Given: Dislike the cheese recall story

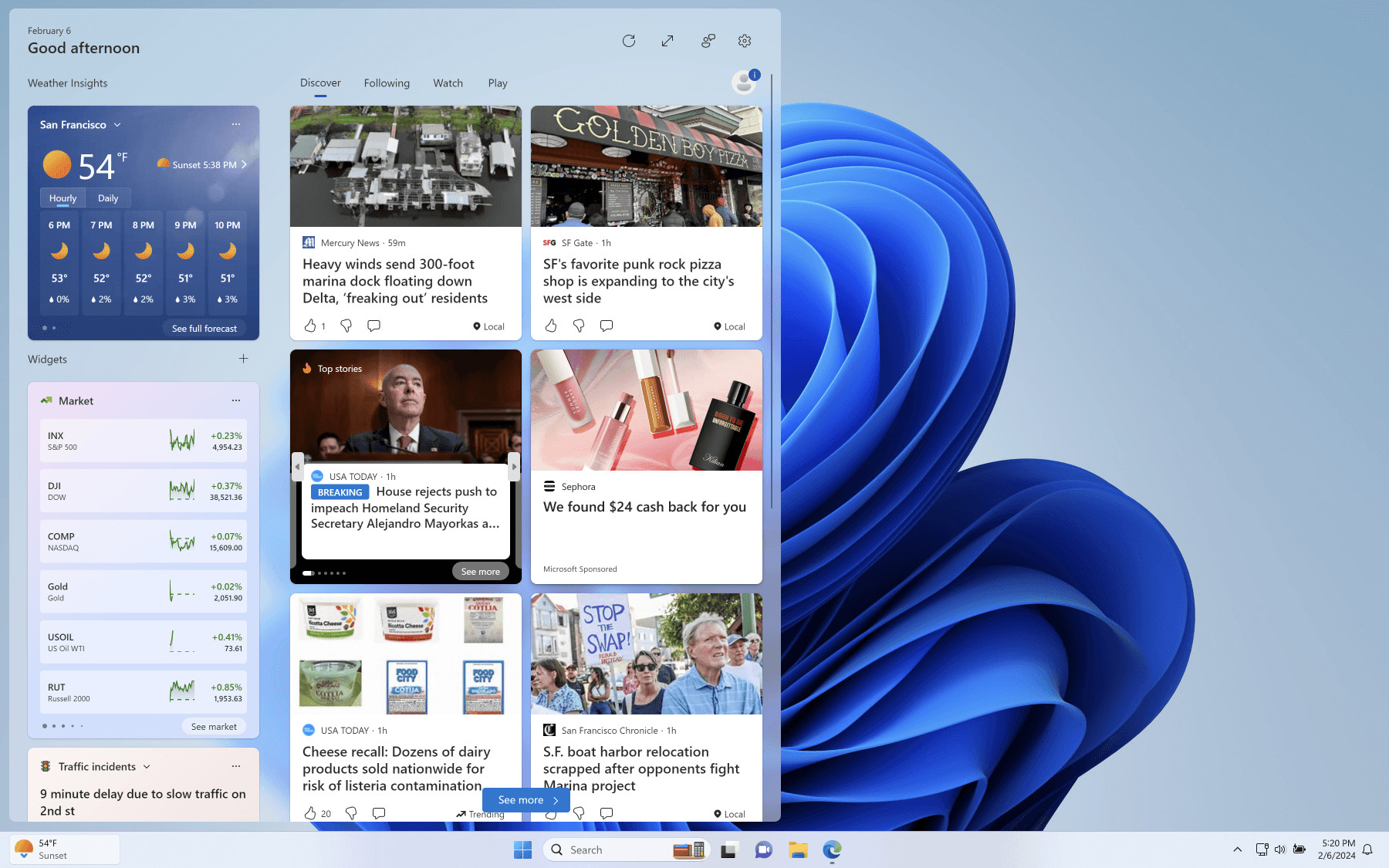Looking at the screenshot, I should (351, 813).
